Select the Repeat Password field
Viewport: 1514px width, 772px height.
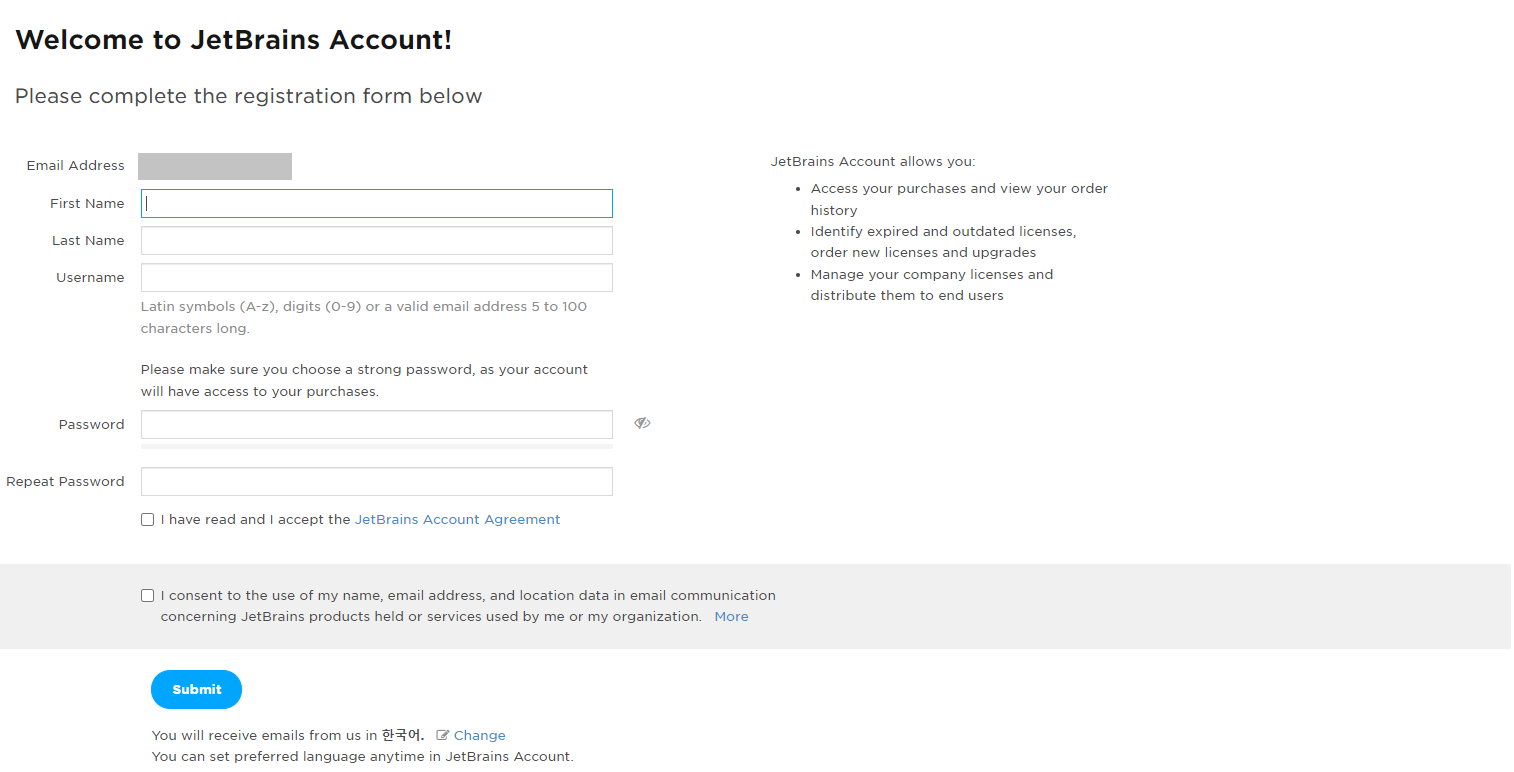click(377, 481)
